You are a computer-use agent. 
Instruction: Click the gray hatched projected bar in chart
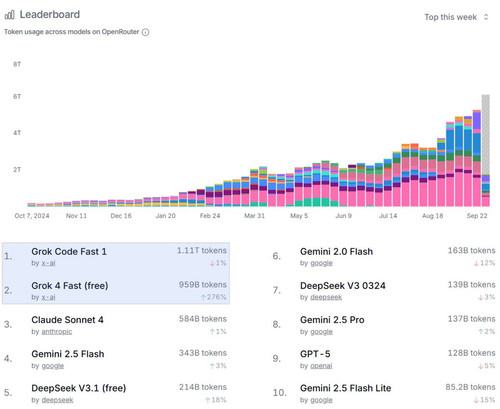click(x=486, y=134)
